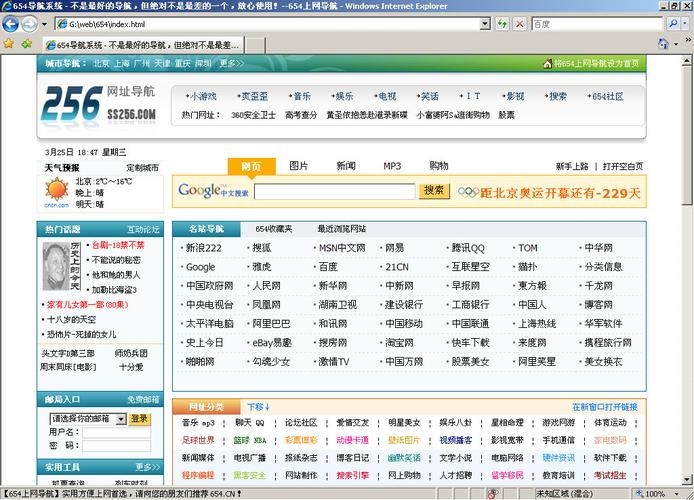Click the popup blocker status bar icon
694x500 pixels.
(x=492, y=494)
